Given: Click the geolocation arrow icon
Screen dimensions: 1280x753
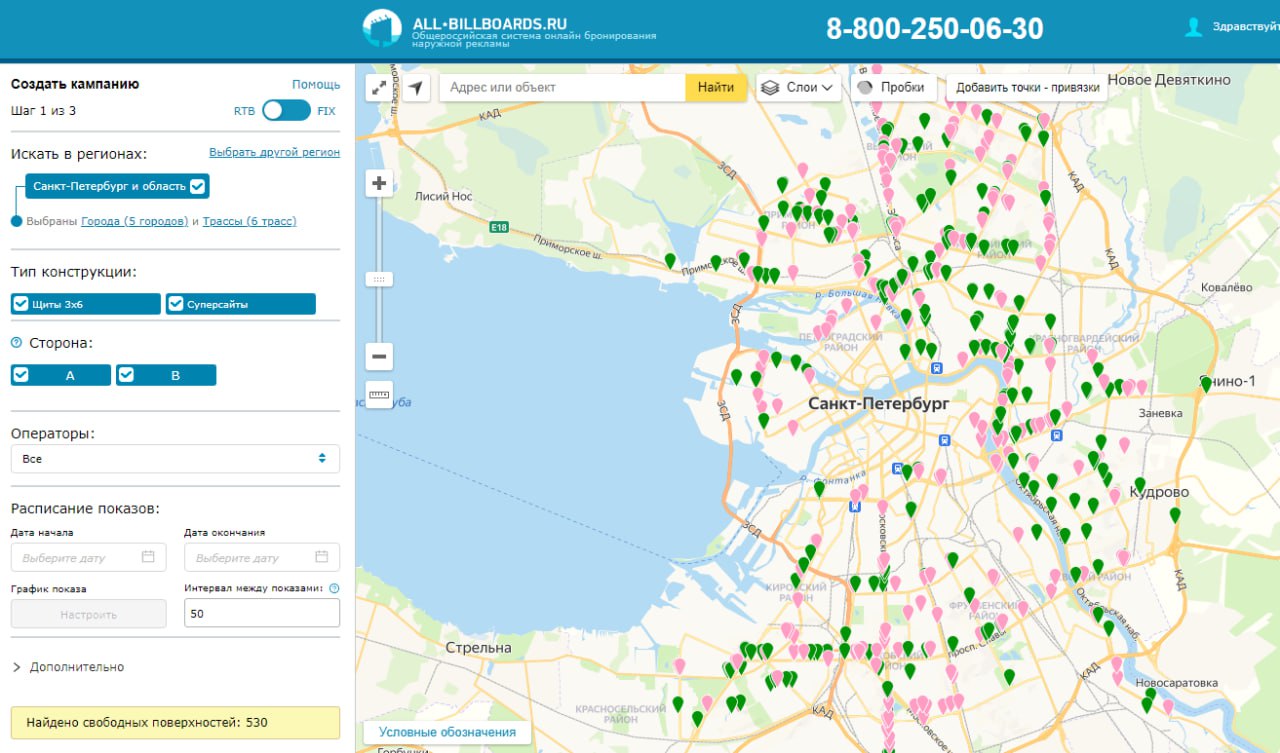Looking at the screenshot, I should coord(415,88).
